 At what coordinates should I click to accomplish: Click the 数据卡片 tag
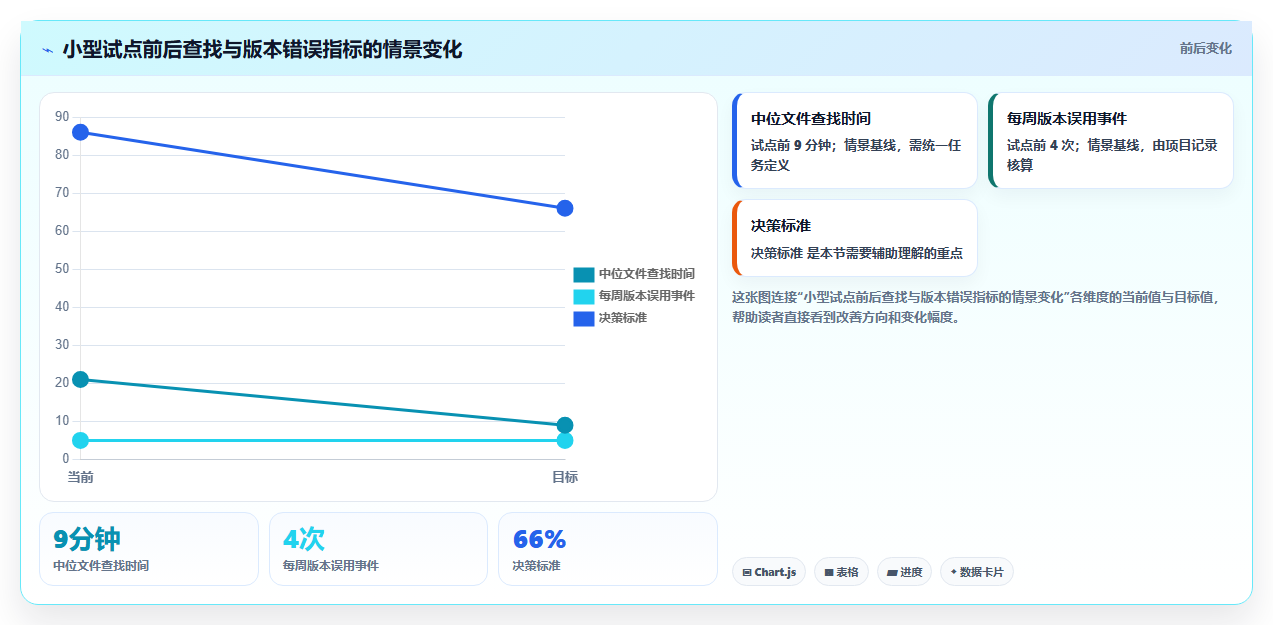(977, 572)
